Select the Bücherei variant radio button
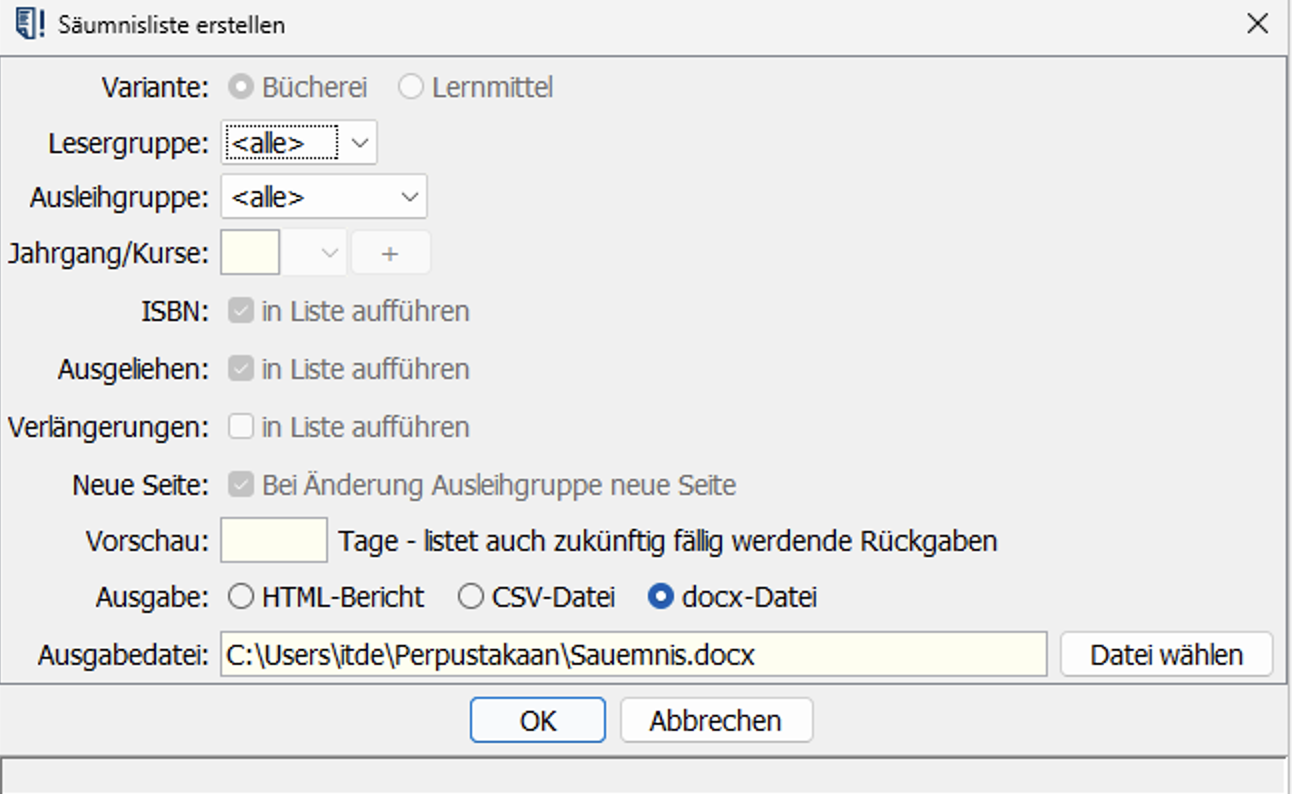1292x794 pixels. click(x=241, y=88)
